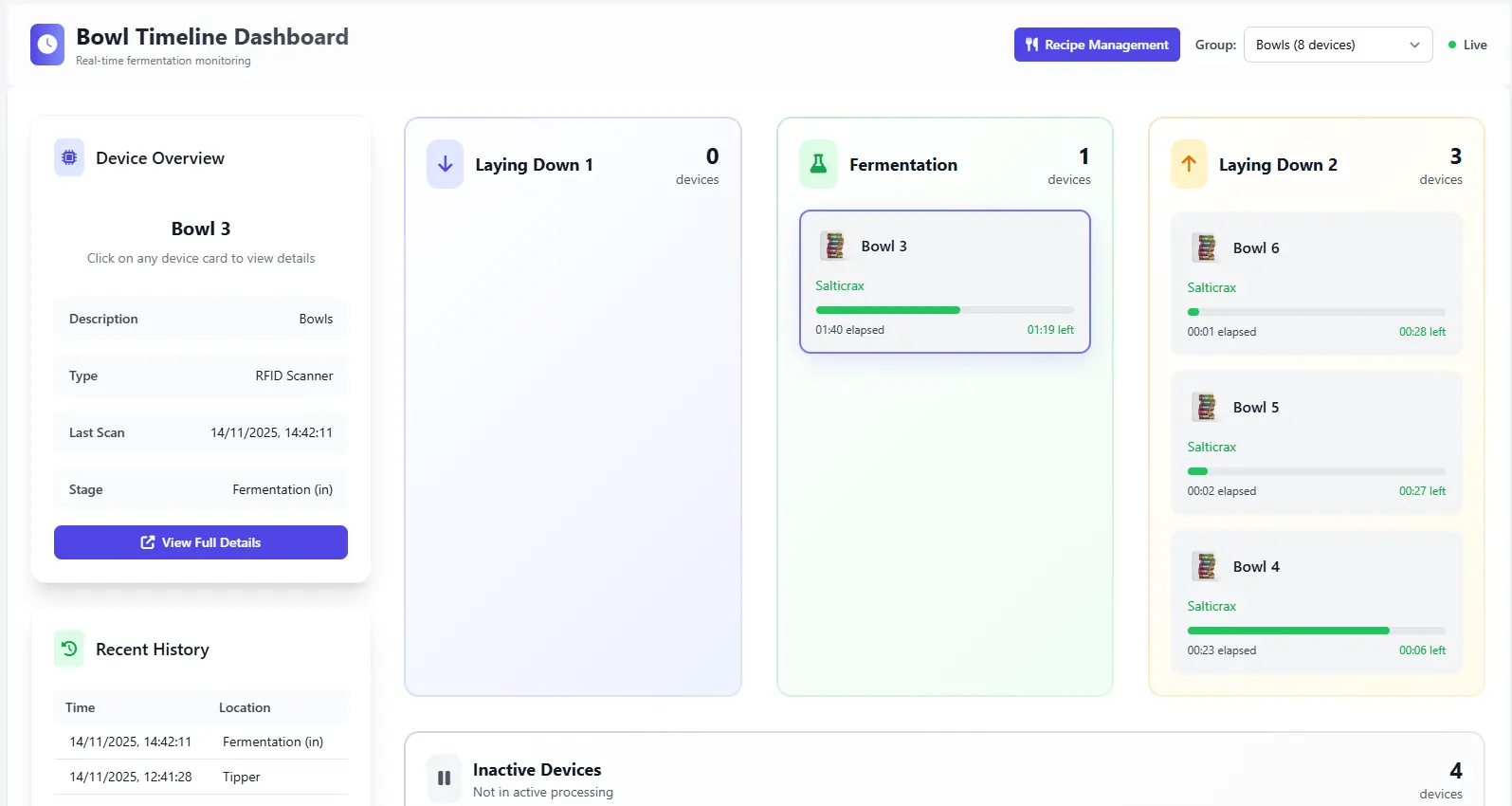Click 'Bowl 3' heading in Device Overview

pos(201,229)
